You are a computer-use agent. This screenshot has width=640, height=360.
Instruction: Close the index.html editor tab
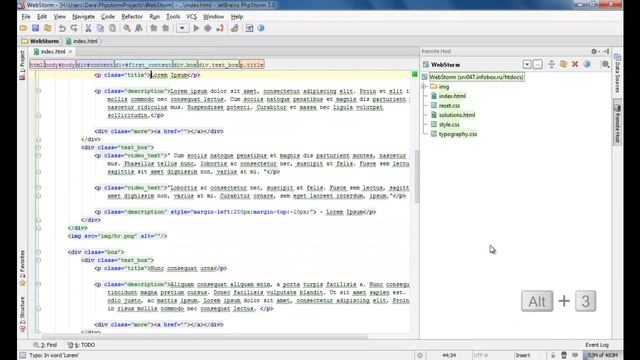pos(70,51)
